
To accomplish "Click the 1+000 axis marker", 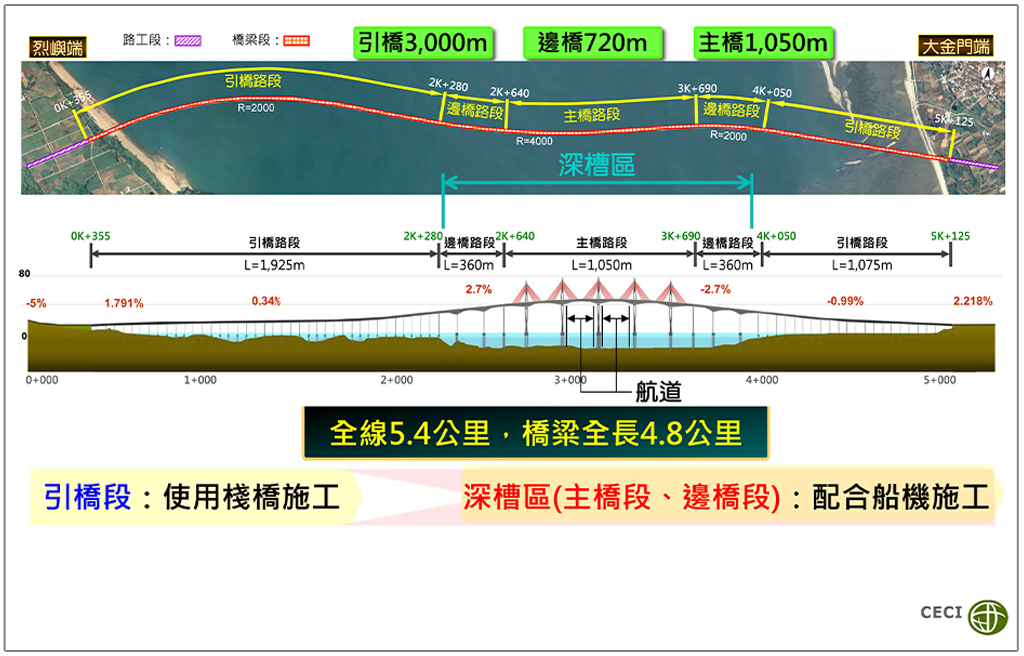I will tap(200, 380).
